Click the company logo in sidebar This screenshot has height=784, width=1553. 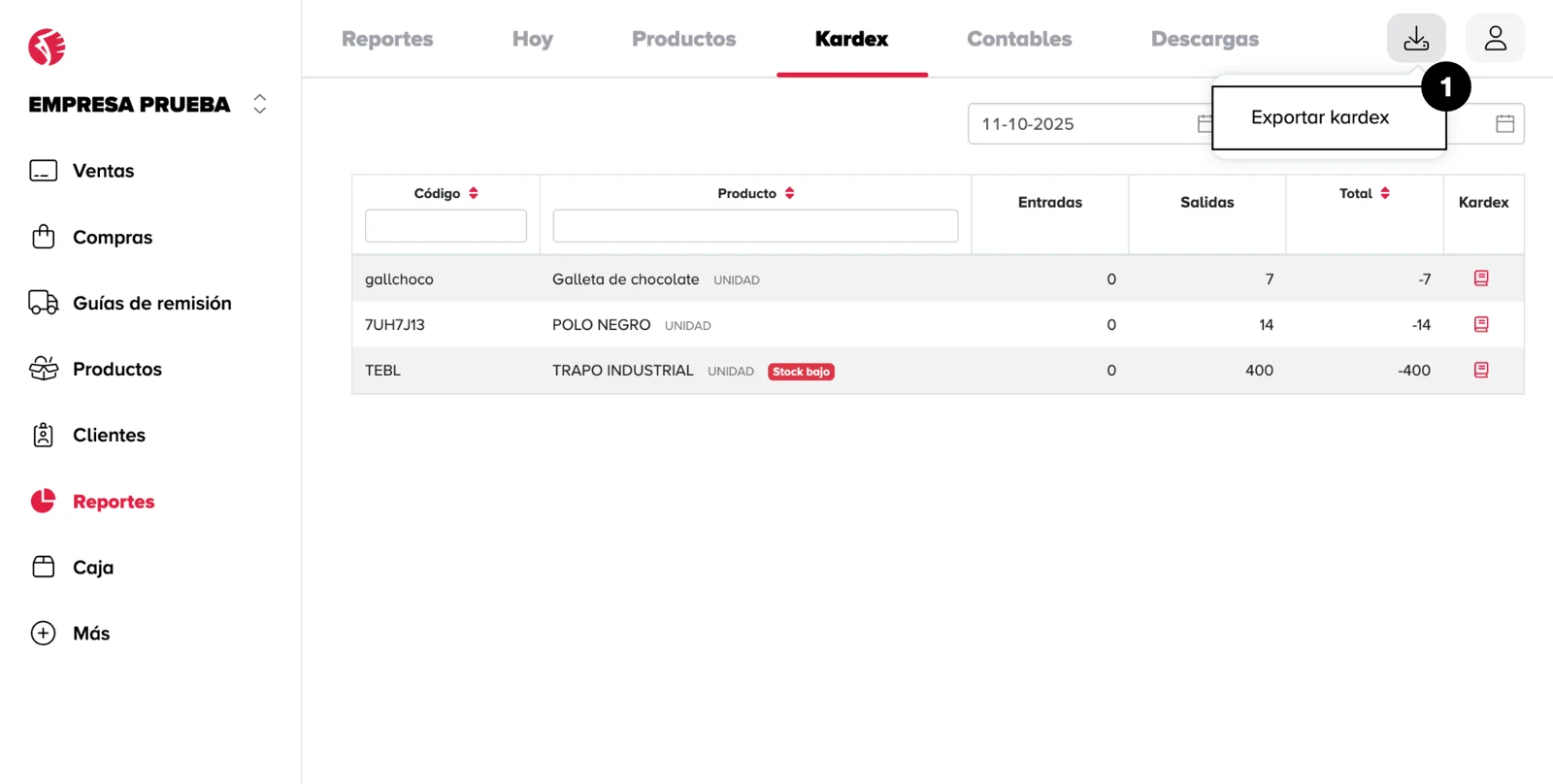click(x=47, y=47)
